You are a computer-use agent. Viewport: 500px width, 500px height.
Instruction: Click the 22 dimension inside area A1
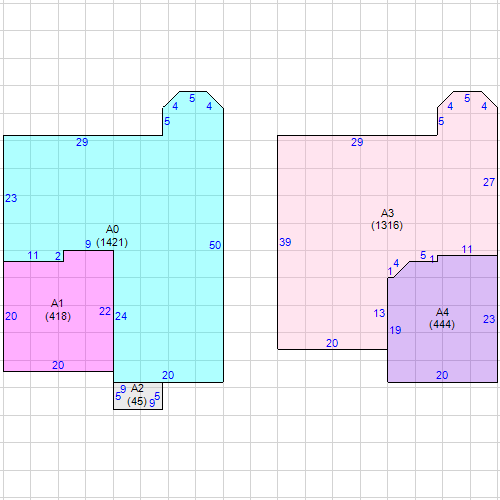point(105,311)
